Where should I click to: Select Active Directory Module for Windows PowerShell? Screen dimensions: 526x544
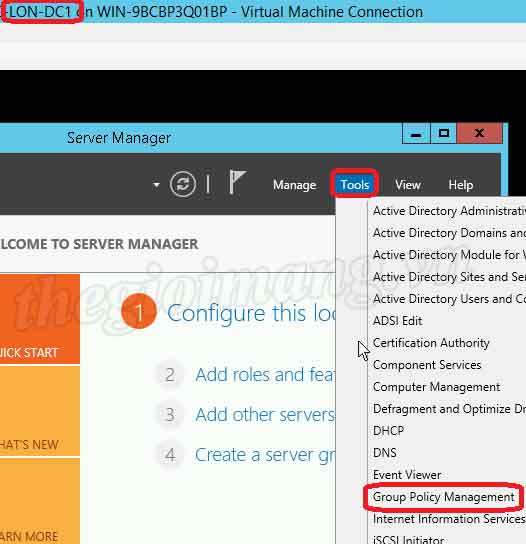449,255
